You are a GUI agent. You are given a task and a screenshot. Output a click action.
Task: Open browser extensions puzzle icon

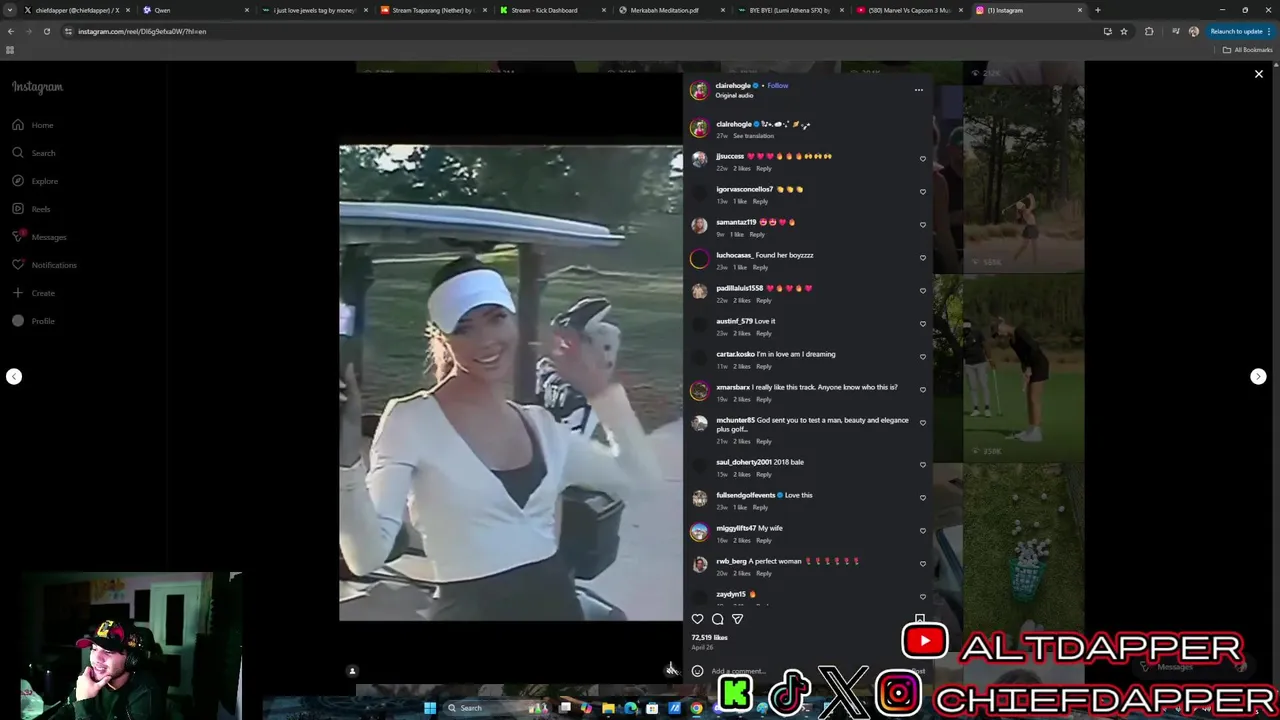[x=1149, y=31]
